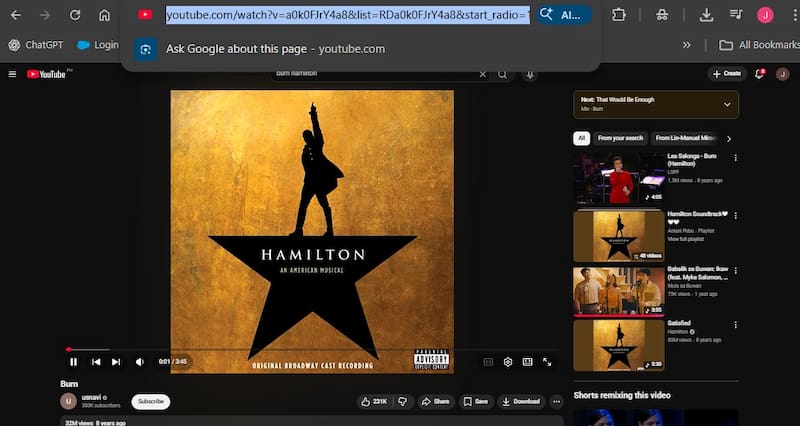This screenshot has height=426, width=800.
Task: Open the YouTube account avatar menu
Action: pos(783,74)
